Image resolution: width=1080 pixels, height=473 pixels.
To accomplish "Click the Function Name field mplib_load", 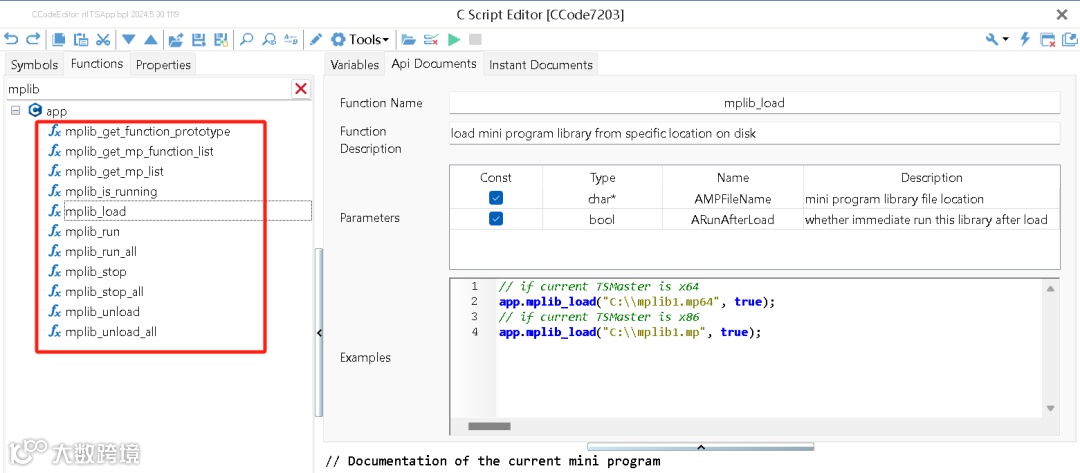I will (754, 103).
